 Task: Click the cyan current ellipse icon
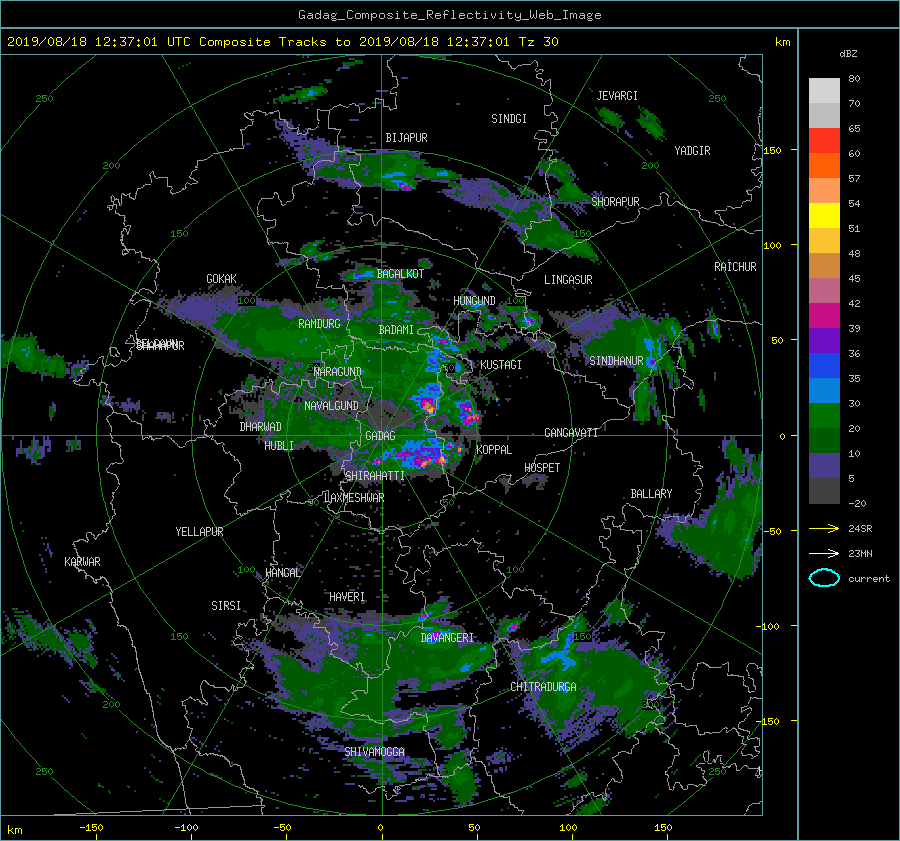(824, 578)
